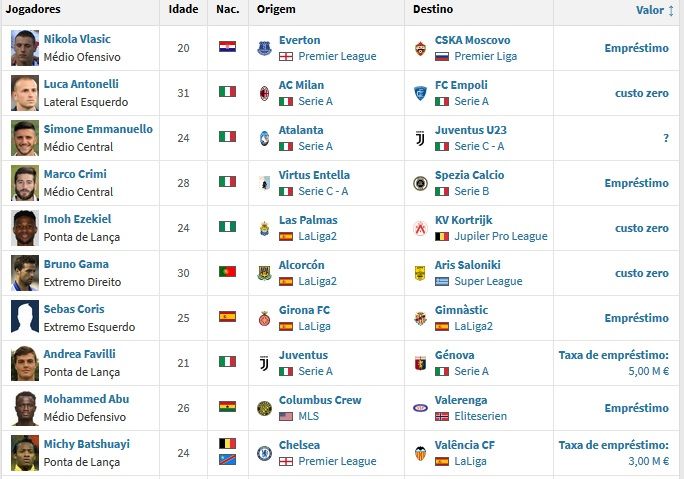Screen dimensions: 684x479
Task: Sort the table by Valor column
Action: 655,10
